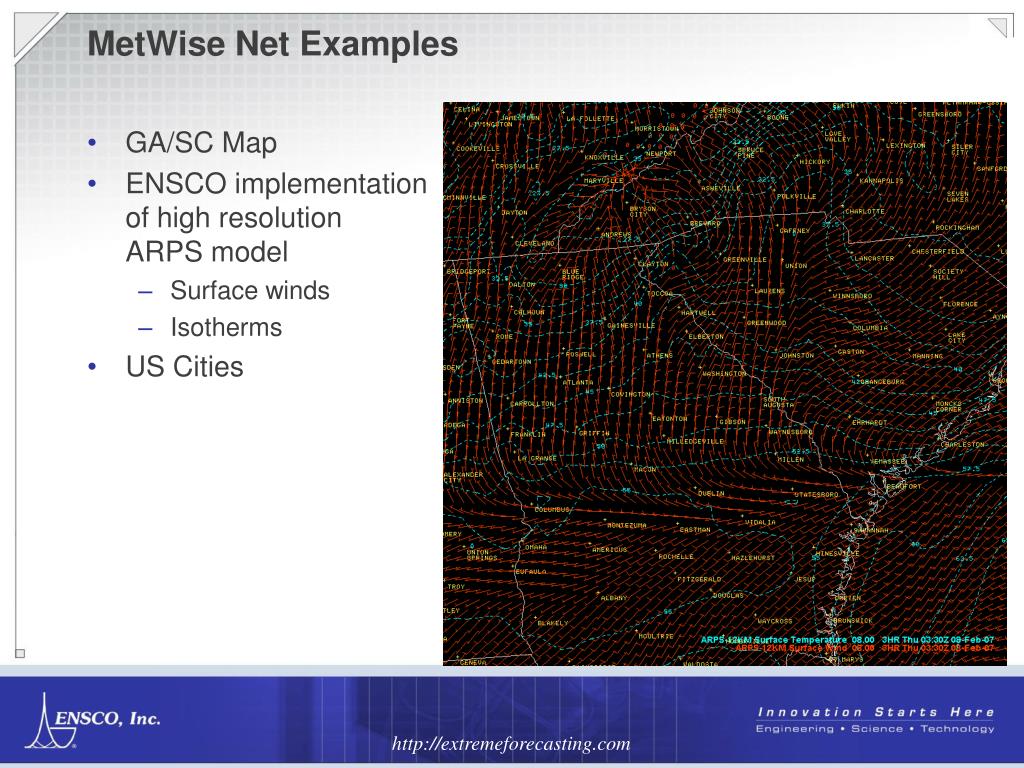The height and width of the screenshot is (768, 1024).
Task: Click FLORENCE label on the map
Action: (960, 304)
